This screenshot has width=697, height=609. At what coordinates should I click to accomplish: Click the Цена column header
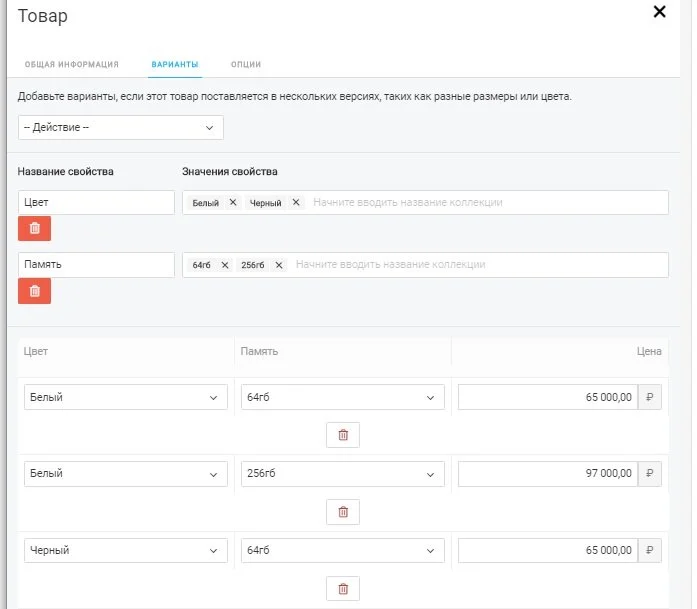[649, 351]
